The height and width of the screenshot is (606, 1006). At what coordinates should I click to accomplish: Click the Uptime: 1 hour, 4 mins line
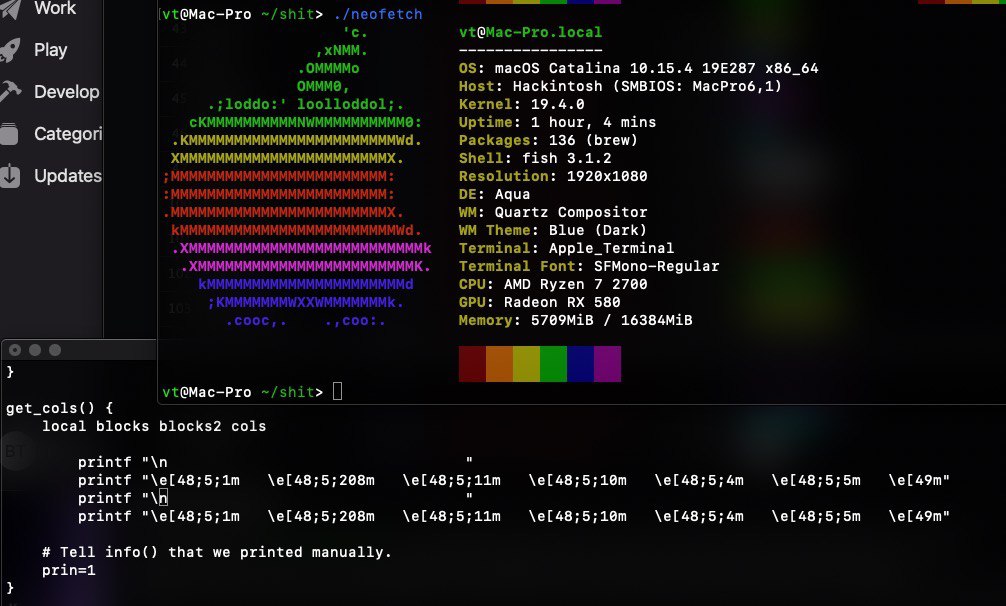click(558, 122)
